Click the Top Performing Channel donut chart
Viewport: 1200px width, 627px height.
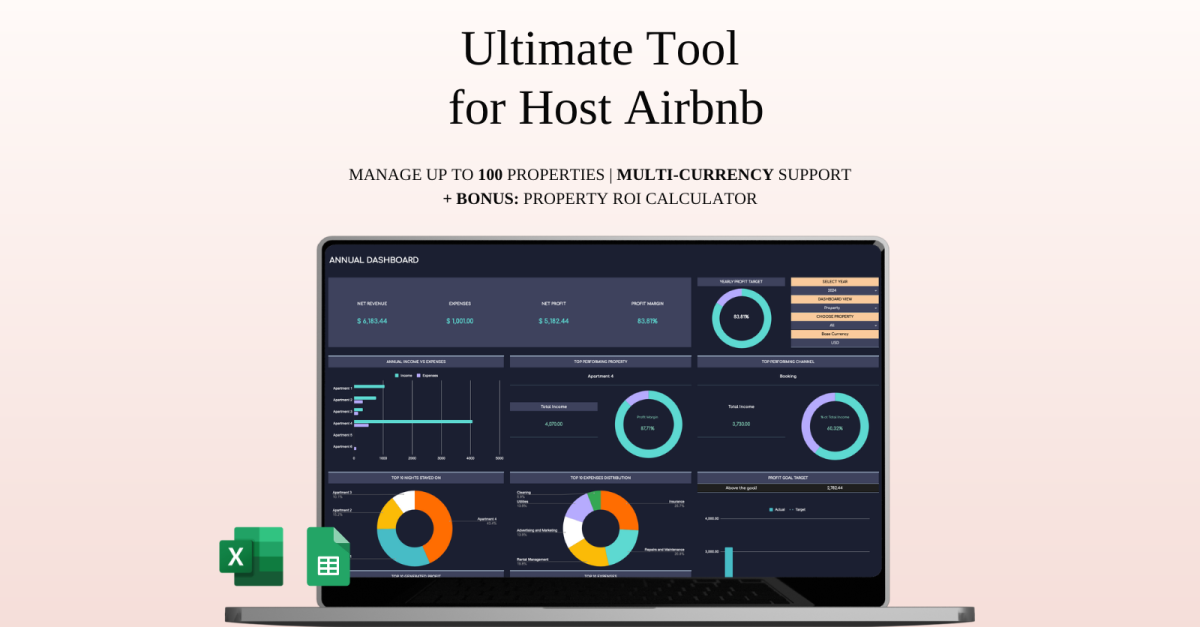click(835, 426)
